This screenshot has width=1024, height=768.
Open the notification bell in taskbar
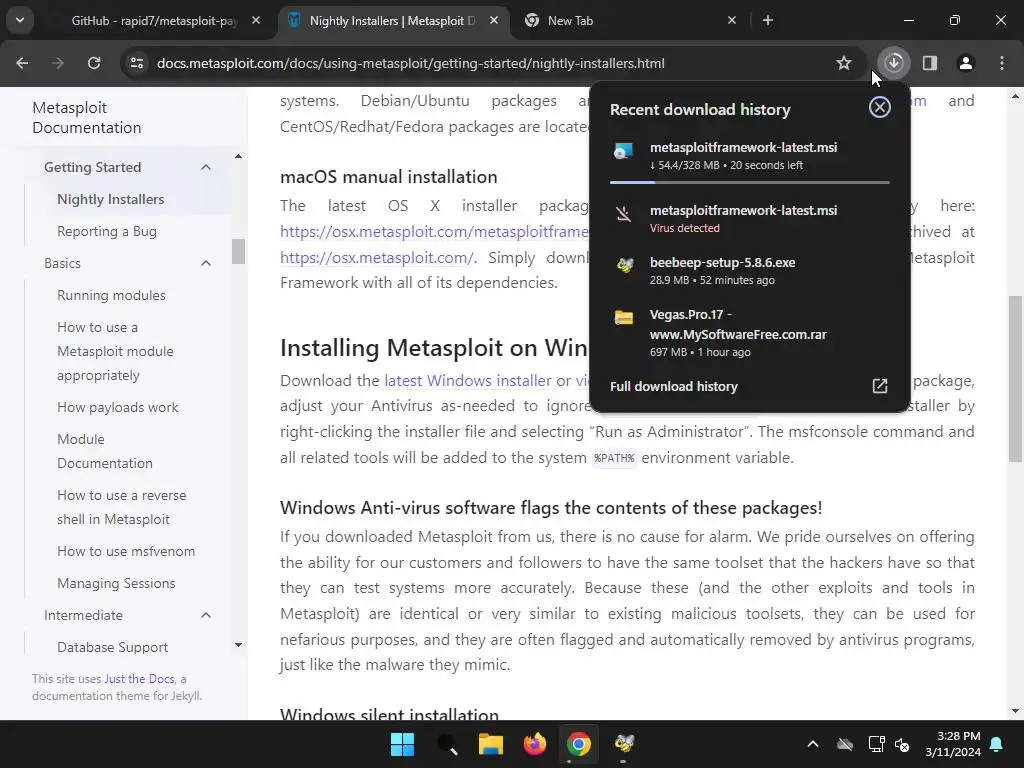(x=997, y=744)
